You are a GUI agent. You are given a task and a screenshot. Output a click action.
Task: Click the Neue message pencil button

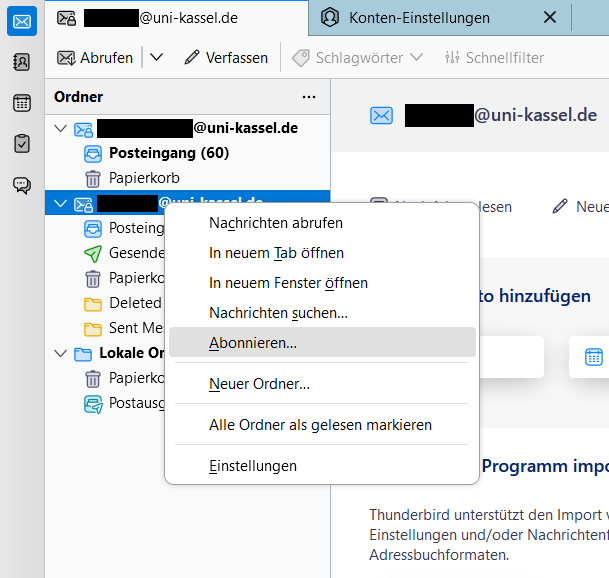coord(579,207)
